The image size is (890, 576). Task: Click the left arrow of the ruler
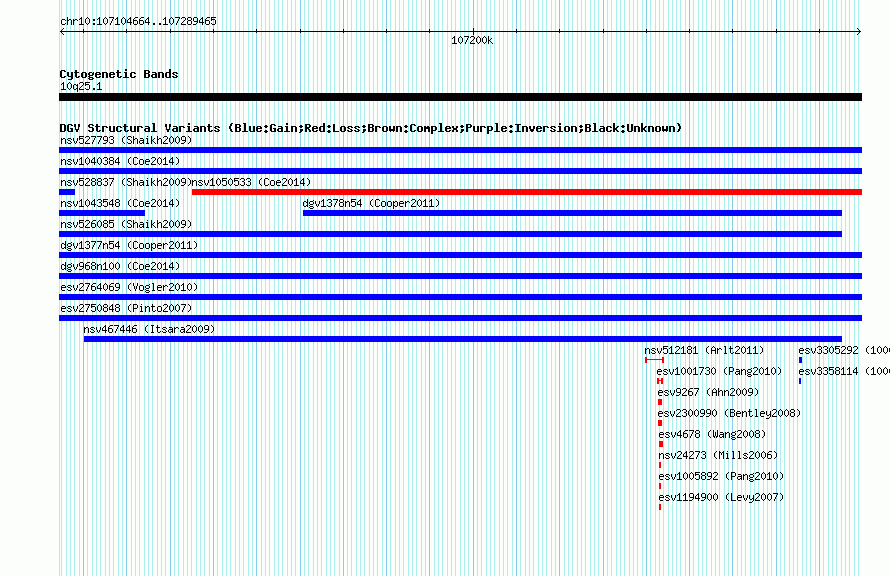pyautogui.click(x=62, y=32)
